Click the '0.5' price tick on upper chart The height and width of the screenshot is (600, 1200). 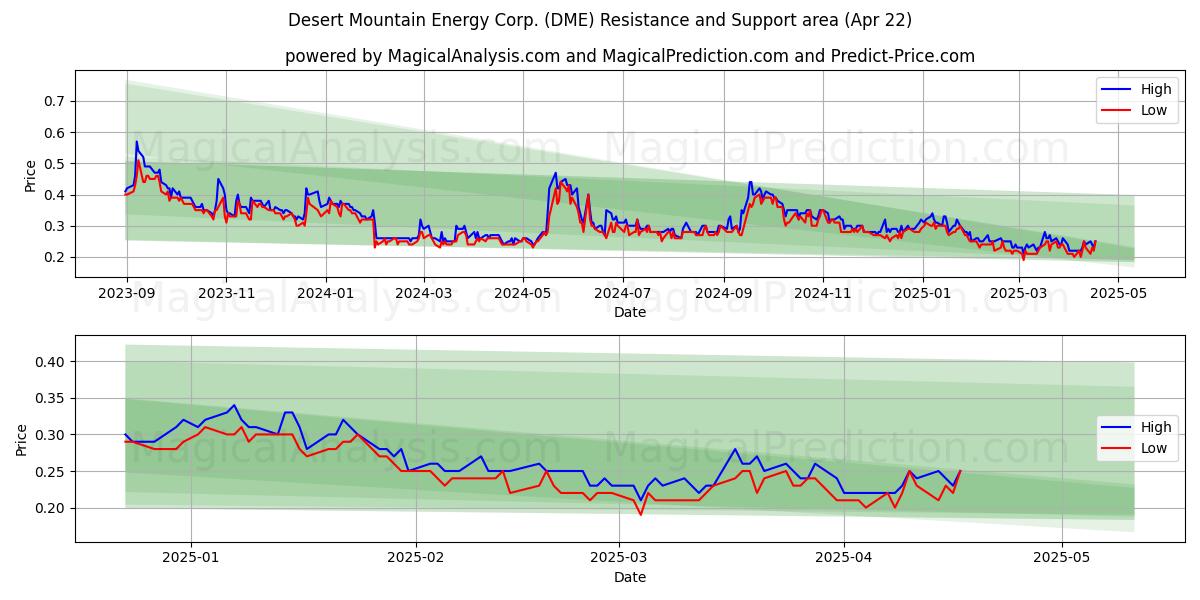coord(55,164)
